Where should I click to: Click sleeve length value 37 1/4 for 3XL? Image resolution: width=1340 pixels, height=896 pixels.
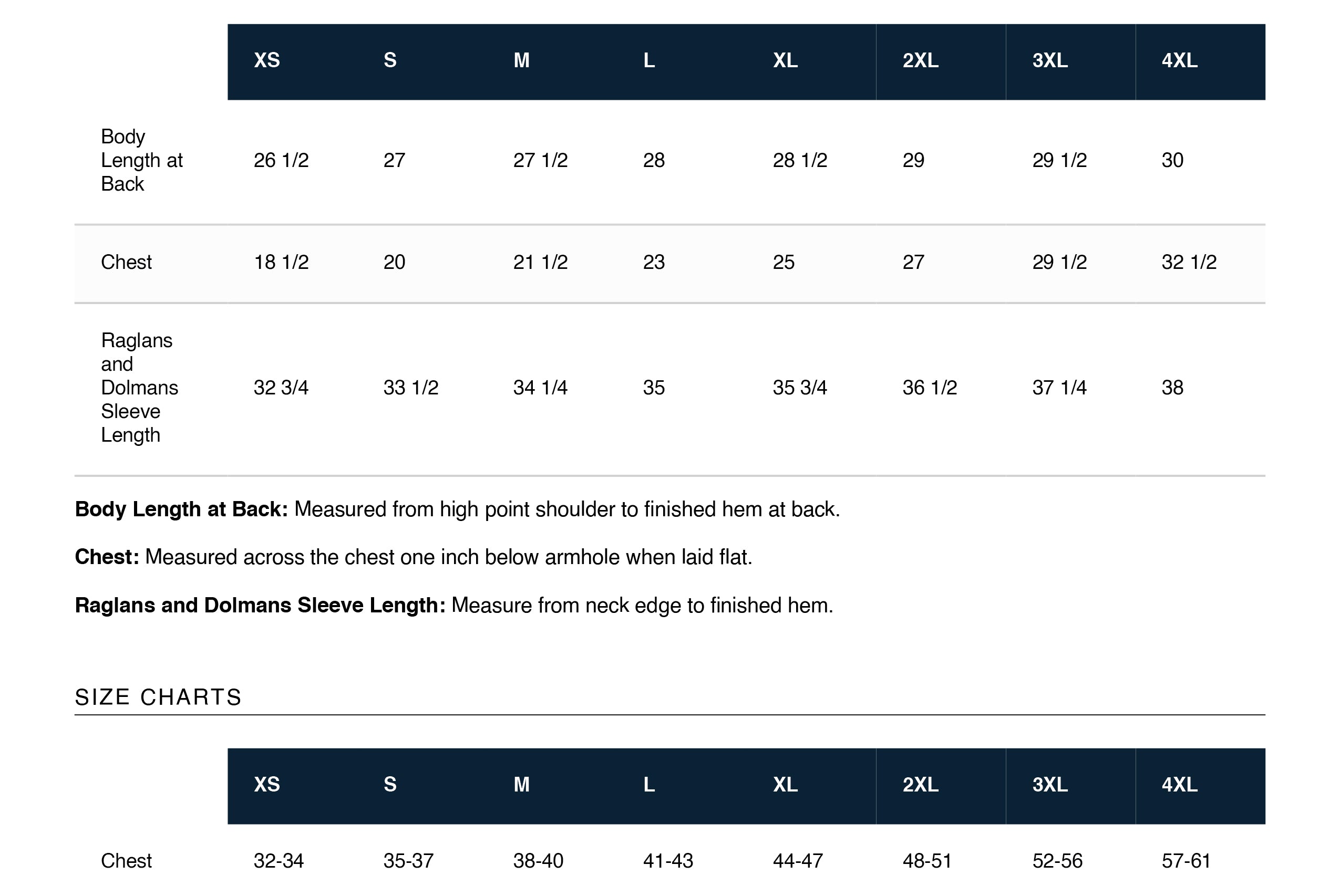(x=1059, y=388)
